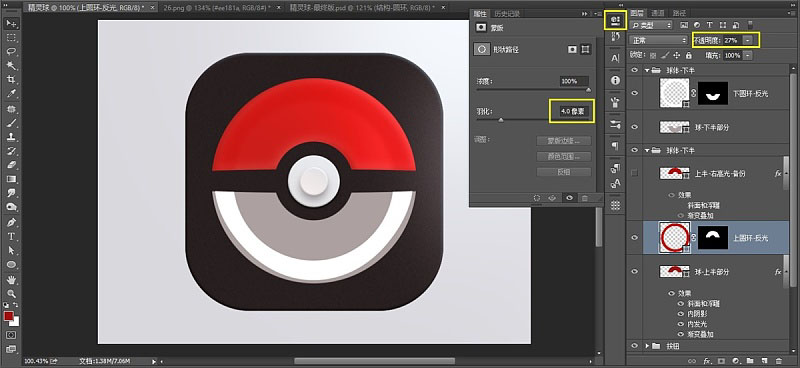800x368 pixels.
Task: Open the blend mode 正常 dropdown
Action: (659, 40)
